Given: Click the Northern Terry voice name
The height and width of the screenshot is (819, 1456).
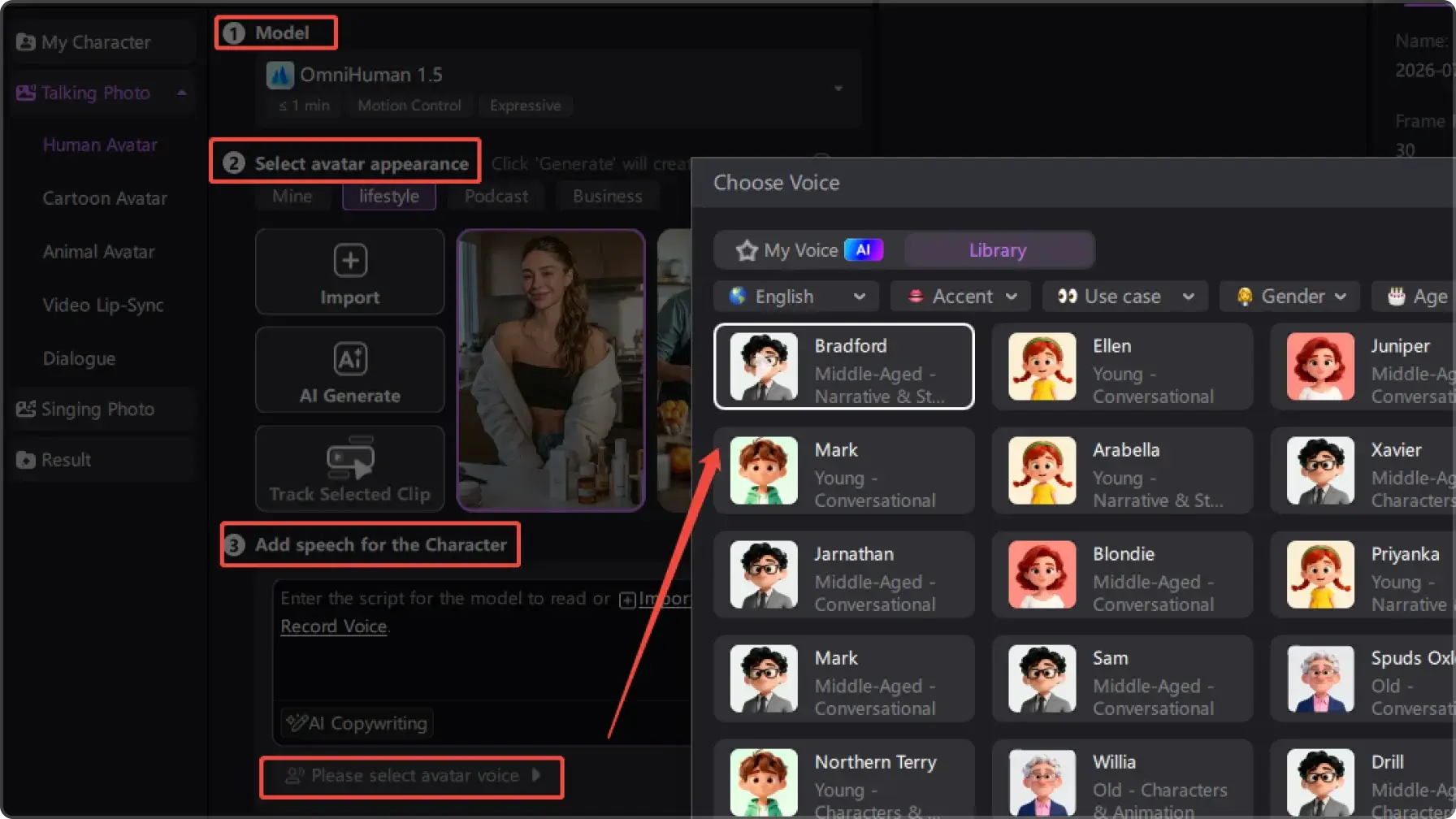Looking at the screenshot, I should coord(876,762).
